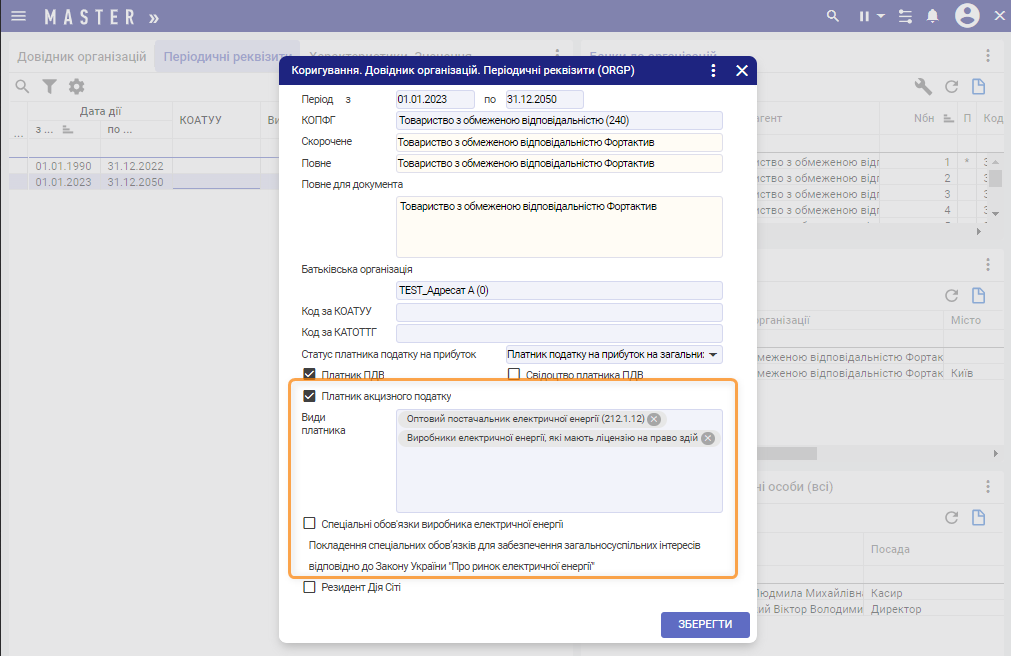1011x656 pixels.
Task: Remove the 'Оптовий постачальник електричної енергії' chip
Action: coord(654,419)
